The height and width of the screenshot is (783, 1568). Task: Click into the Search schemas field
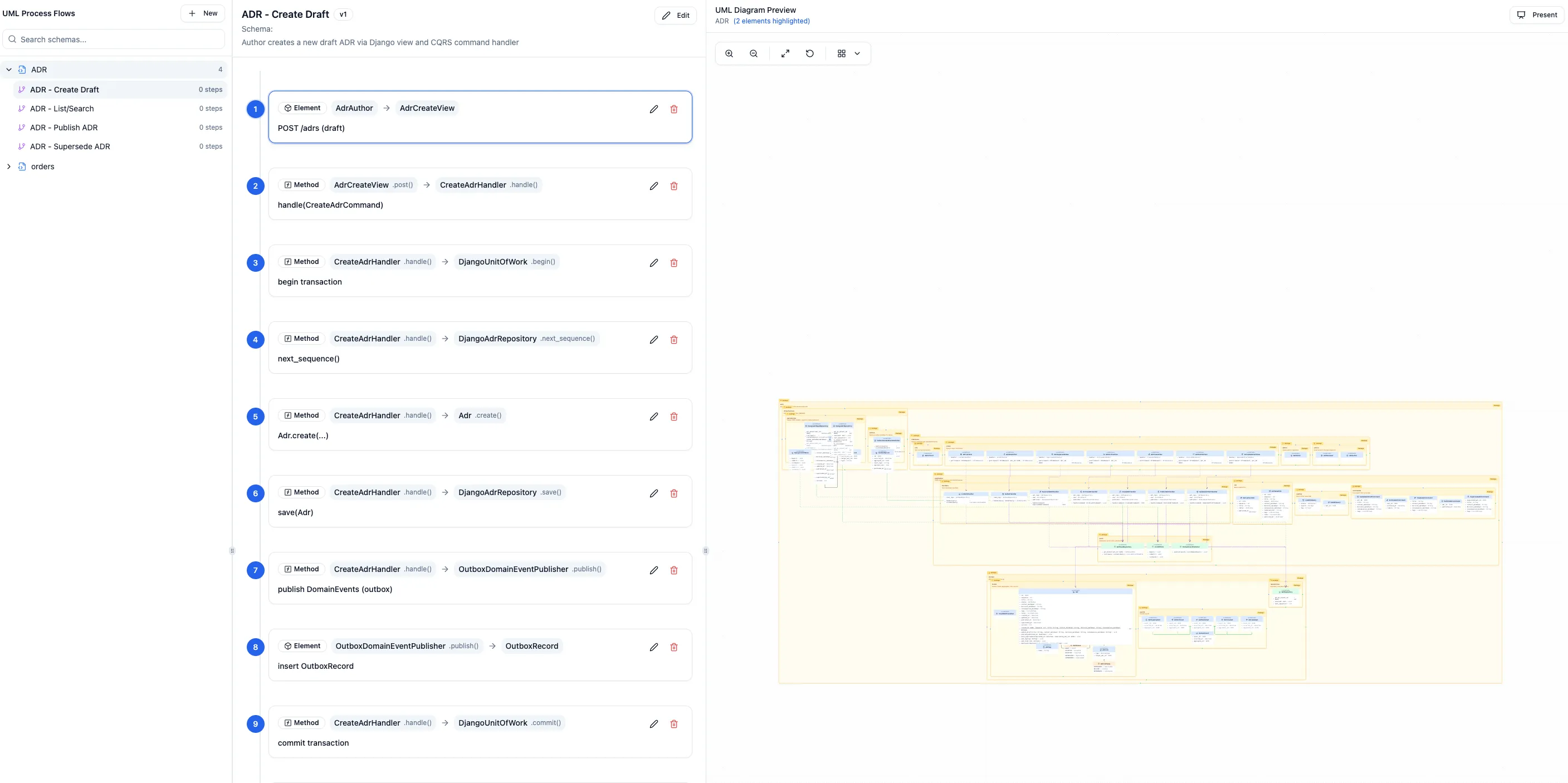113,39
